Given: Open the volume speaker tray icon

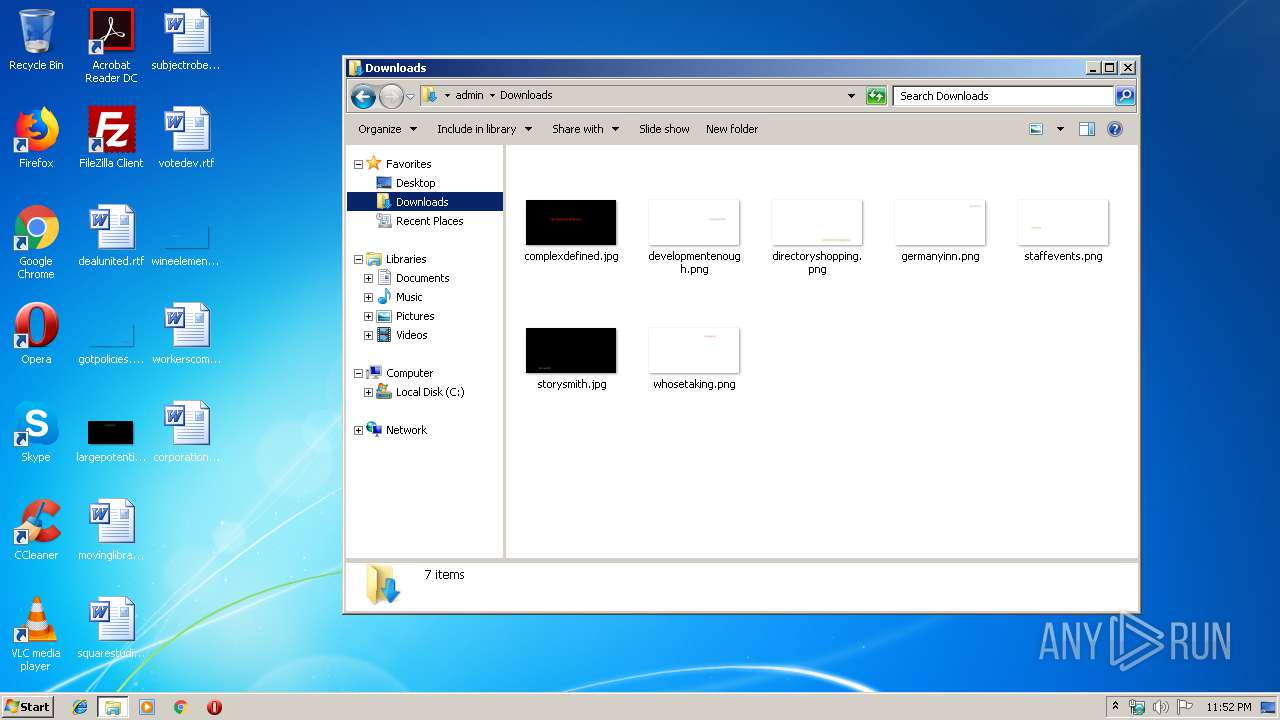Looking at the screenshot, I should click(x=1160, y=707).
